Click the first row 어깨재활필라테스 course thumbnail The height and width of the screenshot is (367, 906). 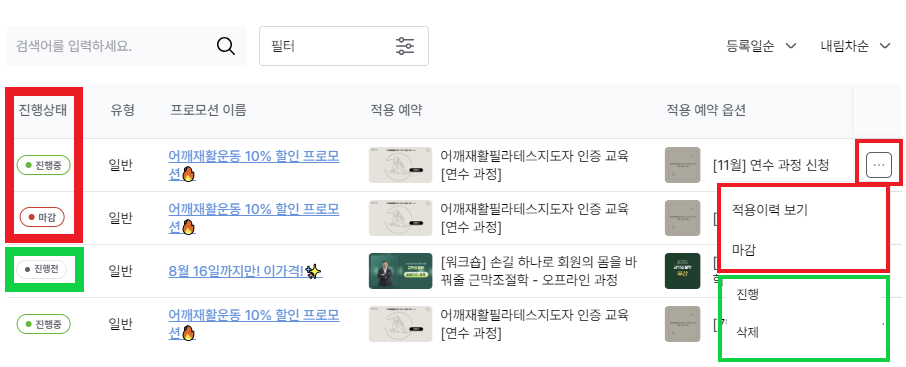pos(400,165)
